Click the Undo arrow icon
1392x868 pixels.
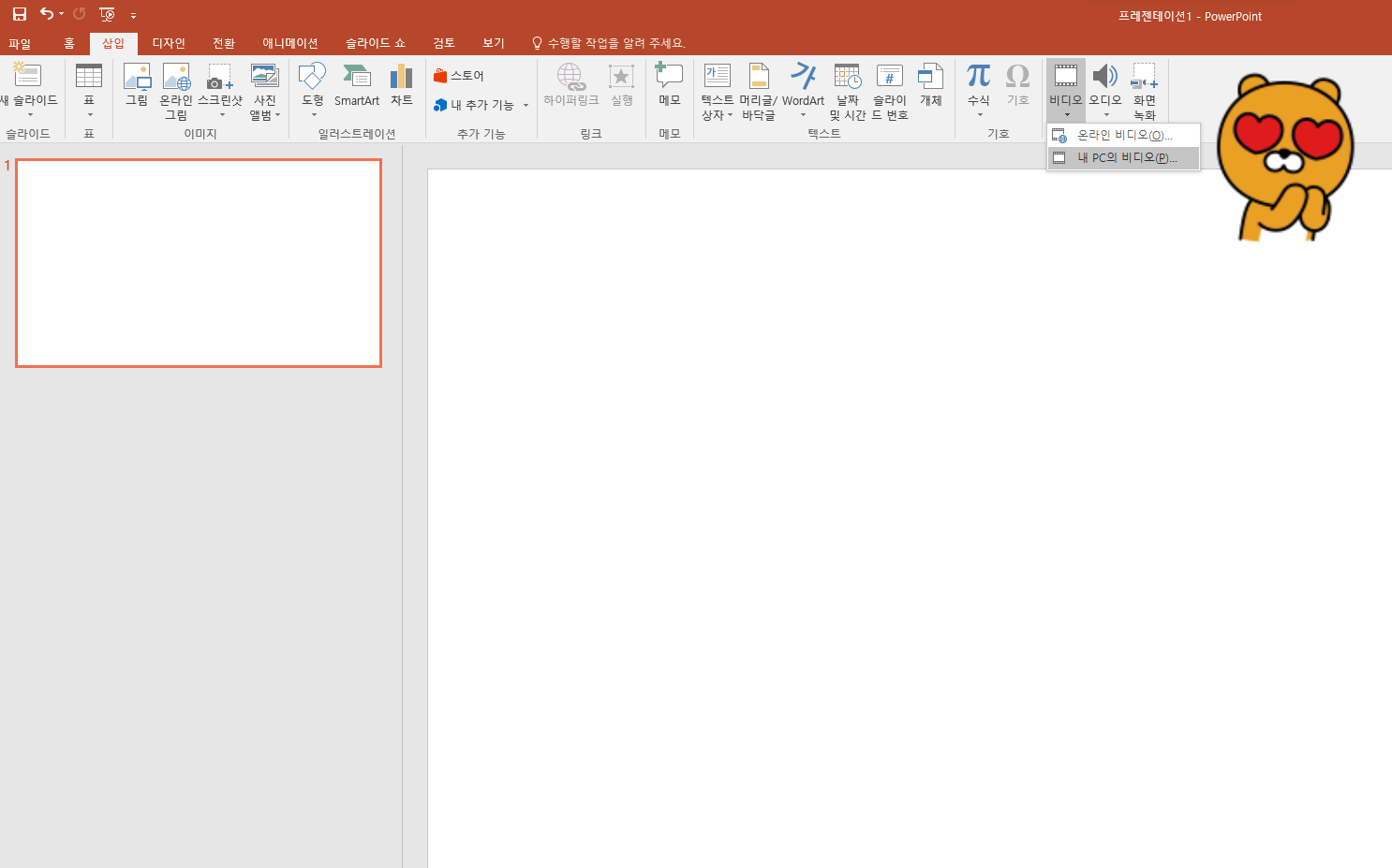(46, 14)
